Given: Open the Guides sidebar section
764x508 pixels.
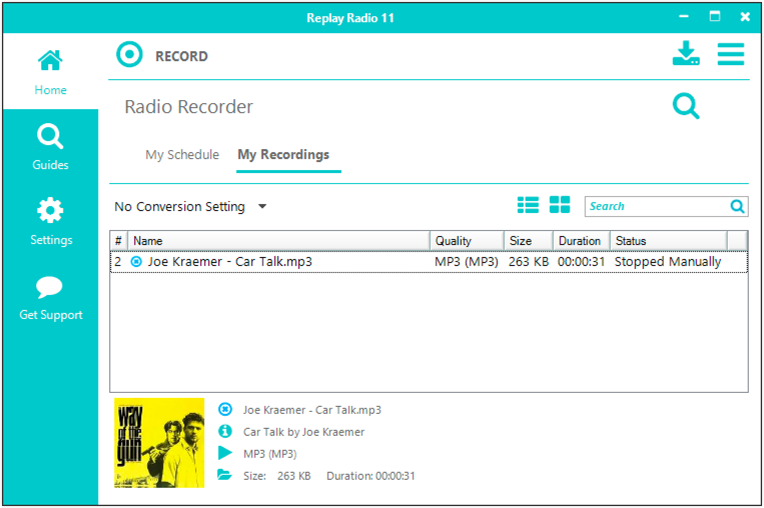Looking at the screenshot, I should point(50,147).
